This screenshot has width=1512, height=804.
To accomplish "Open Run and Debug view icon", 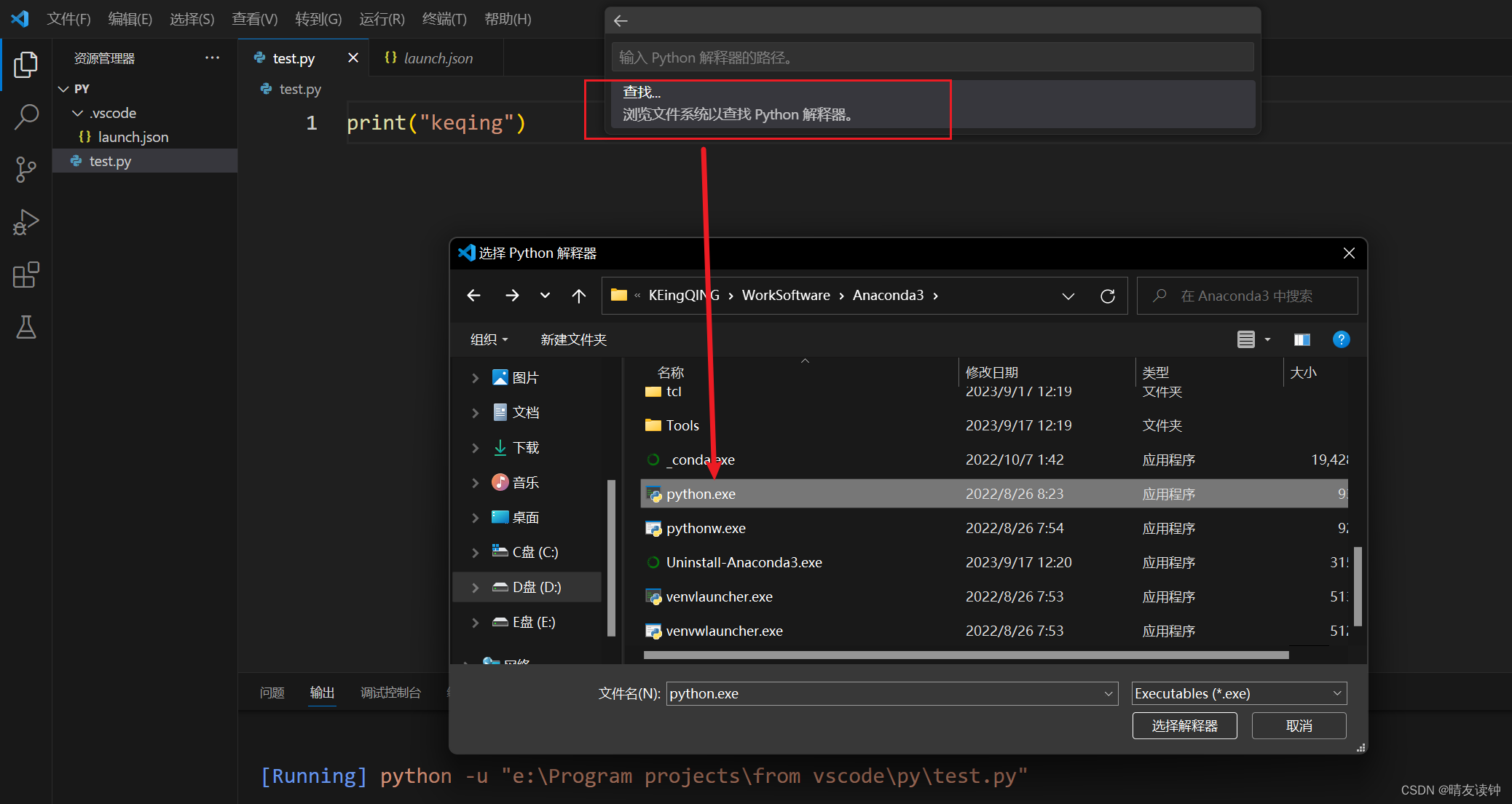I will coord(25,222).
